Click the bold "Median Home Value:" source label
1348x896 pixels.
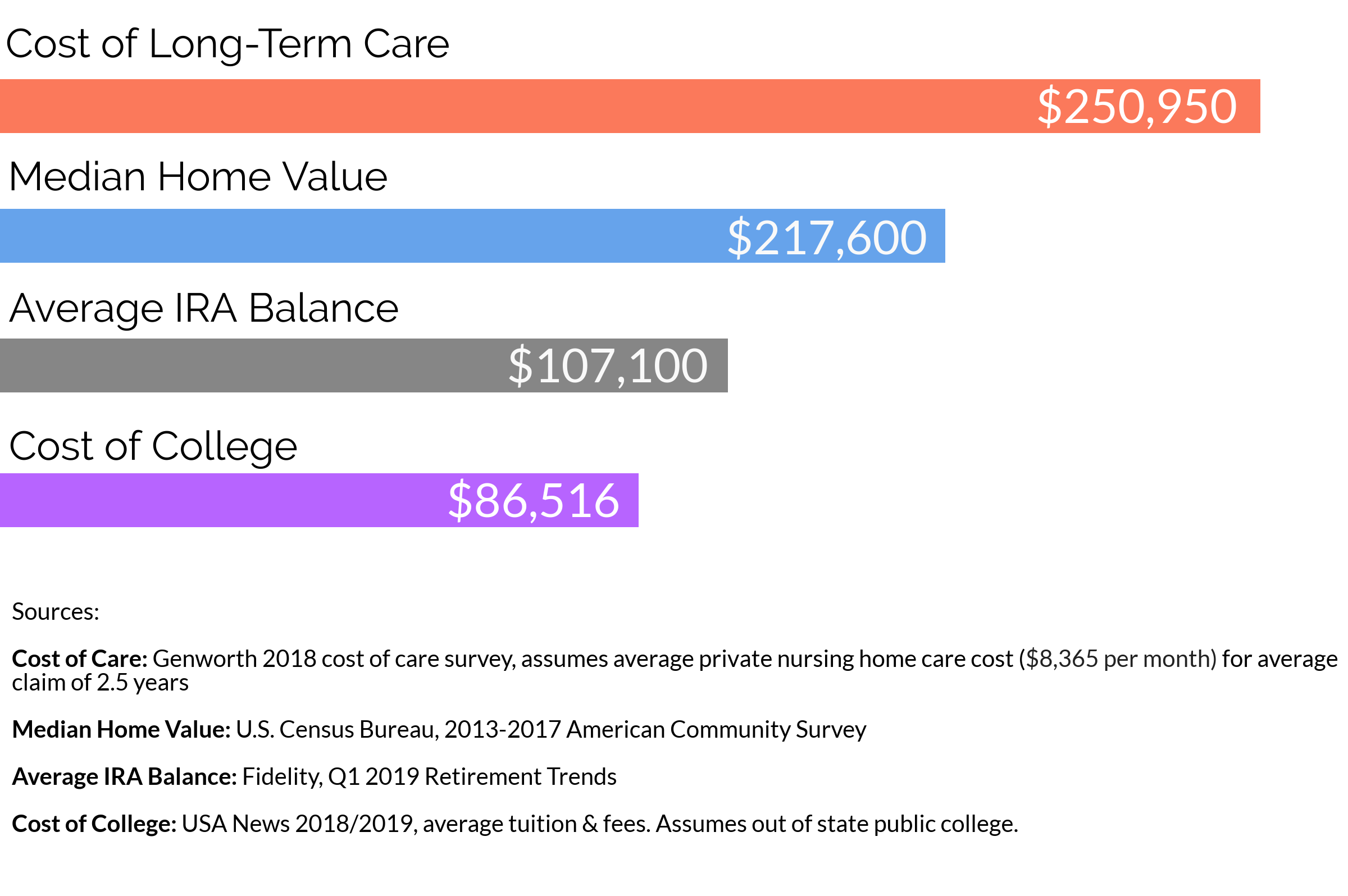coord(121,730)
